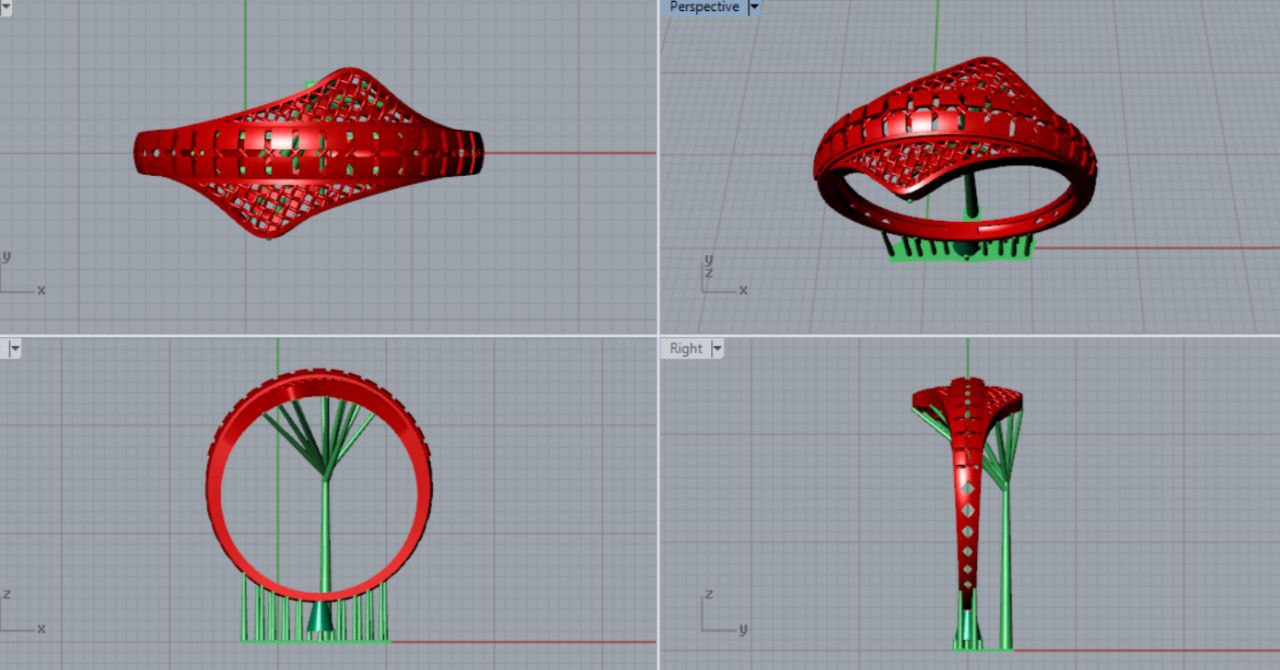Open the bottom-left viewport menu arrow
This screenshot has width=1280, height=670.
pyautogui.click(x=14, y=348)
